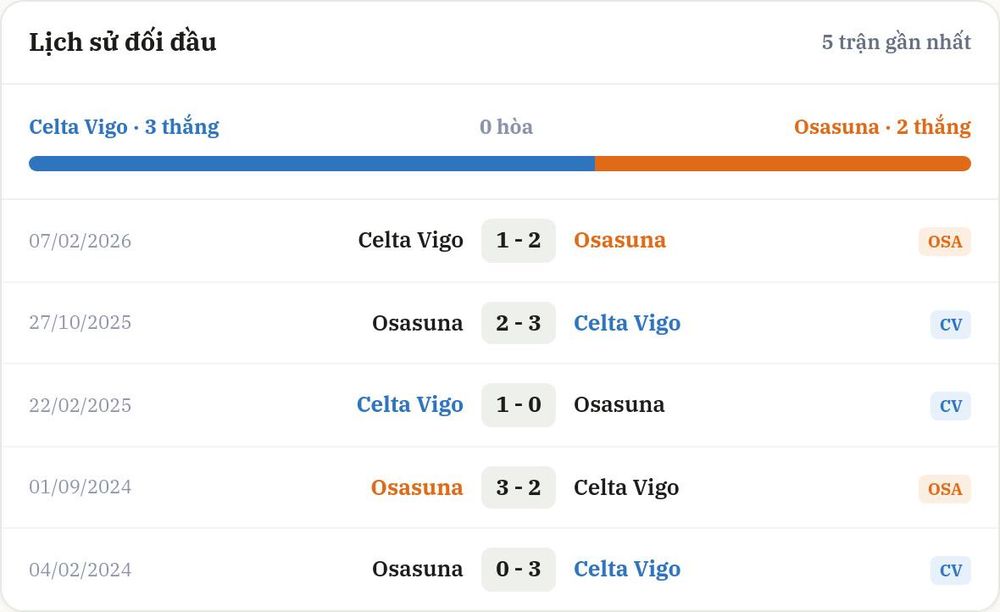This screenshot has width=1000, height=612.
Task: Select the 1 - 2 score box
Action: point(518,240)
